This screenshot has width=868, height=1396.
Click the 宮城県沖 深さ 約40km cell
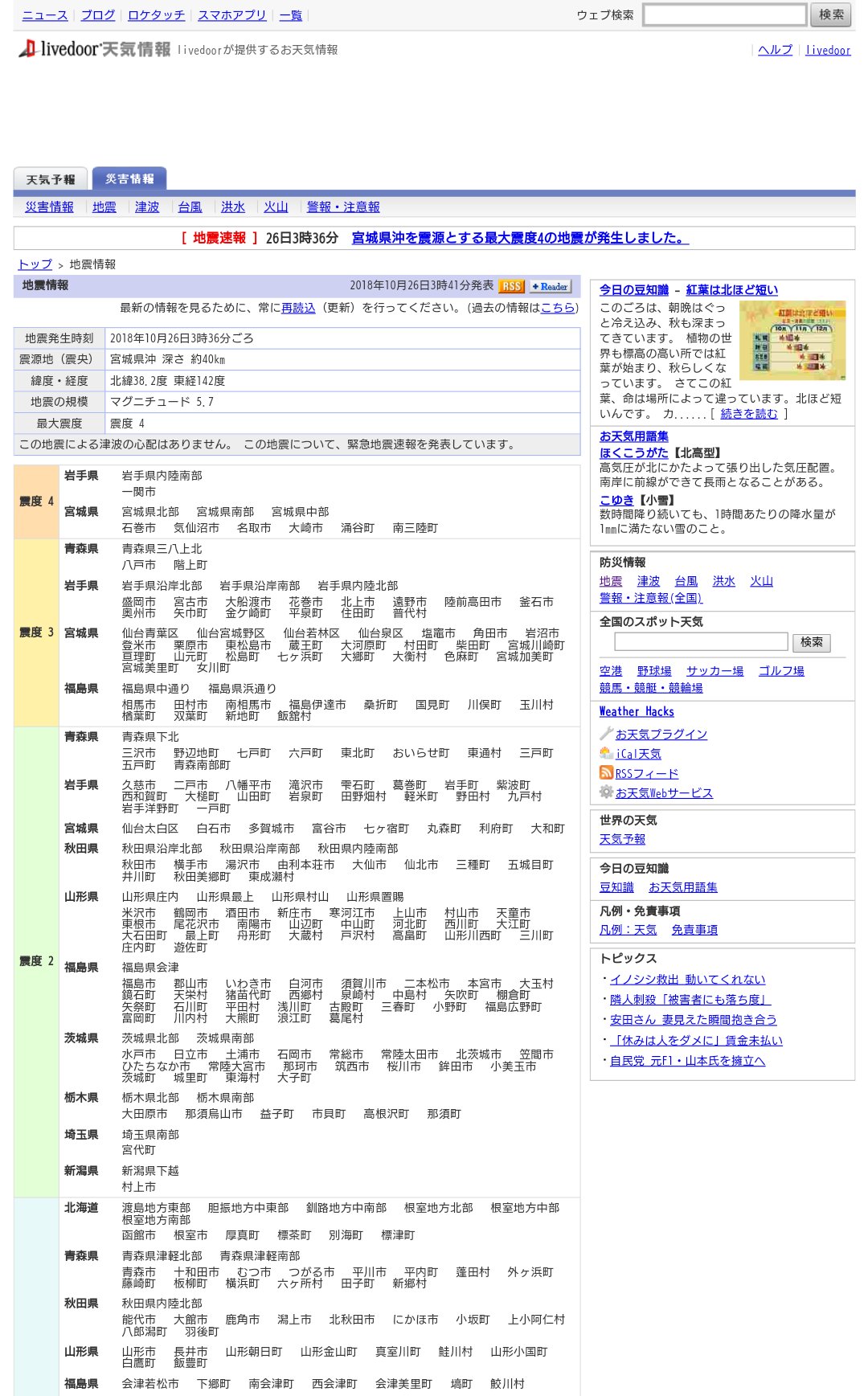[342, 359]
